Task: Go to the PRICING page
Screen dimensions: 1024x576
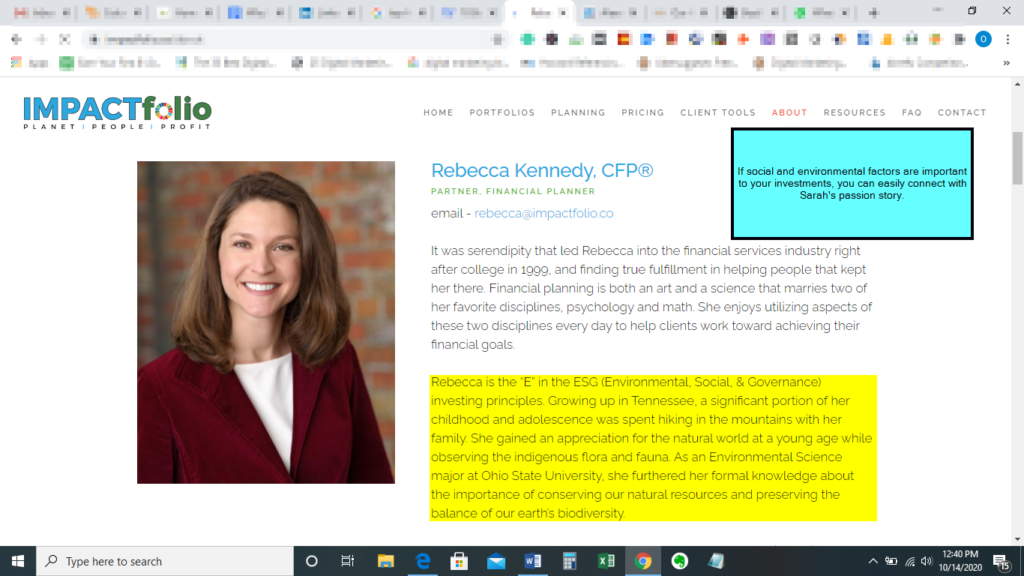Action: point(642,113)
